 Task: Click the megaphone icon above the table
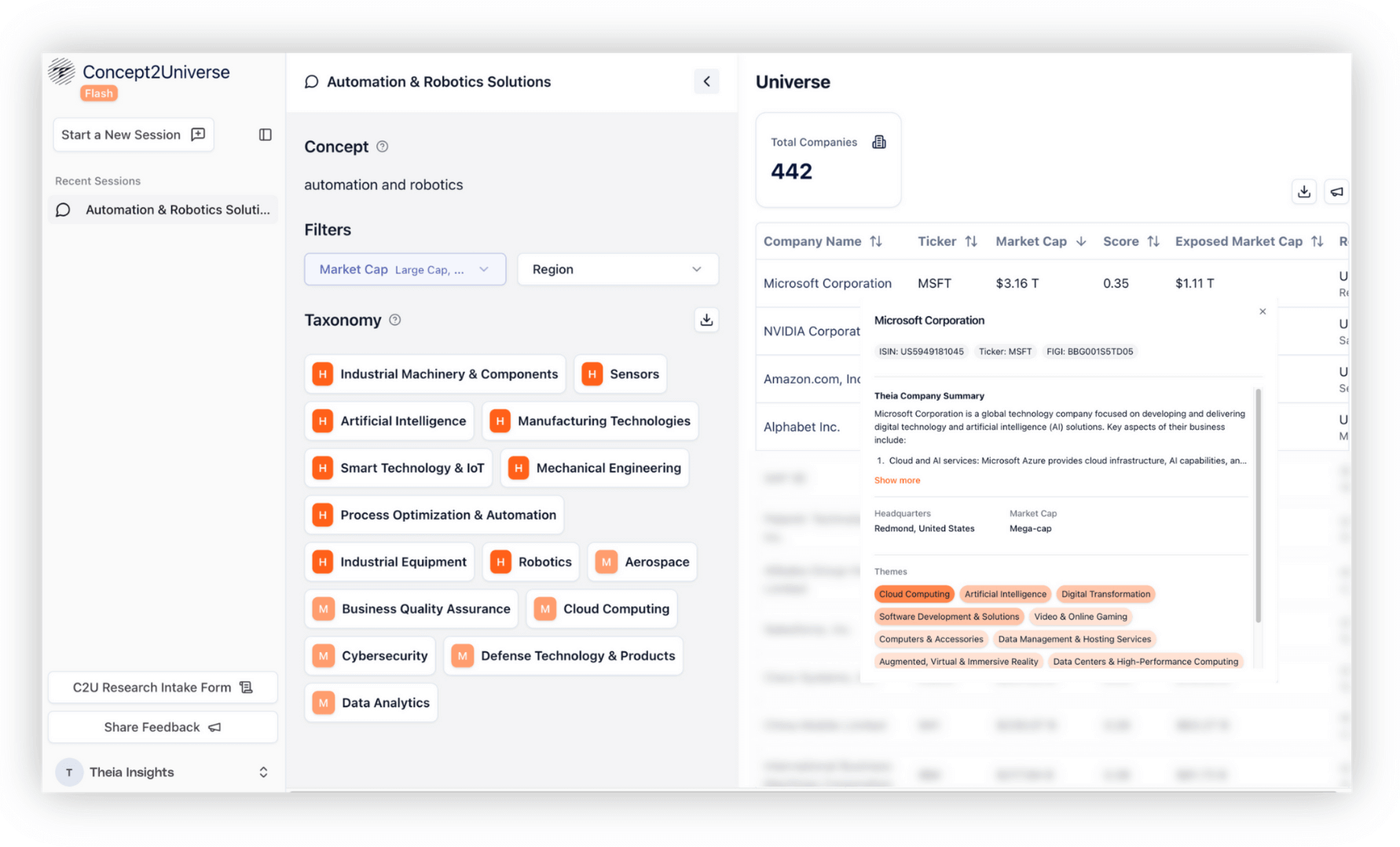[1336, 192]
